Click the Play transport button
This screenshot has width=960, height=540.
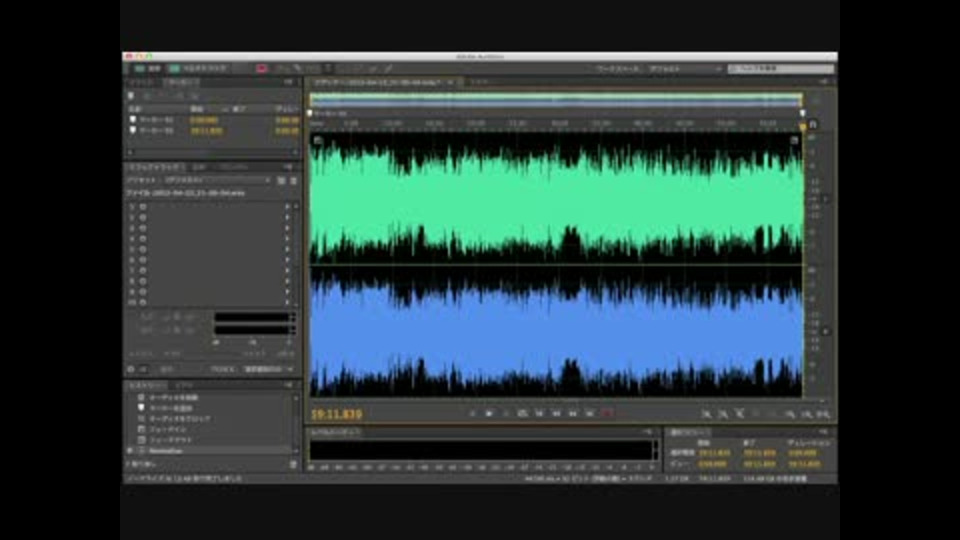(x=489, y=414)
